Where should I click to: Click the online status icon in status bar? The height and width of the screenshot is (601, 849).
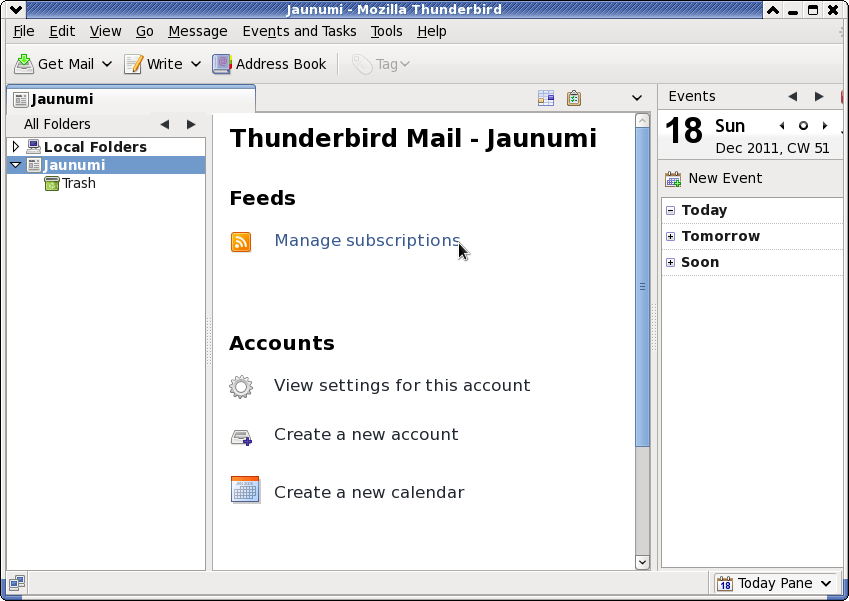pyautogui.click(x=17, y=583)
